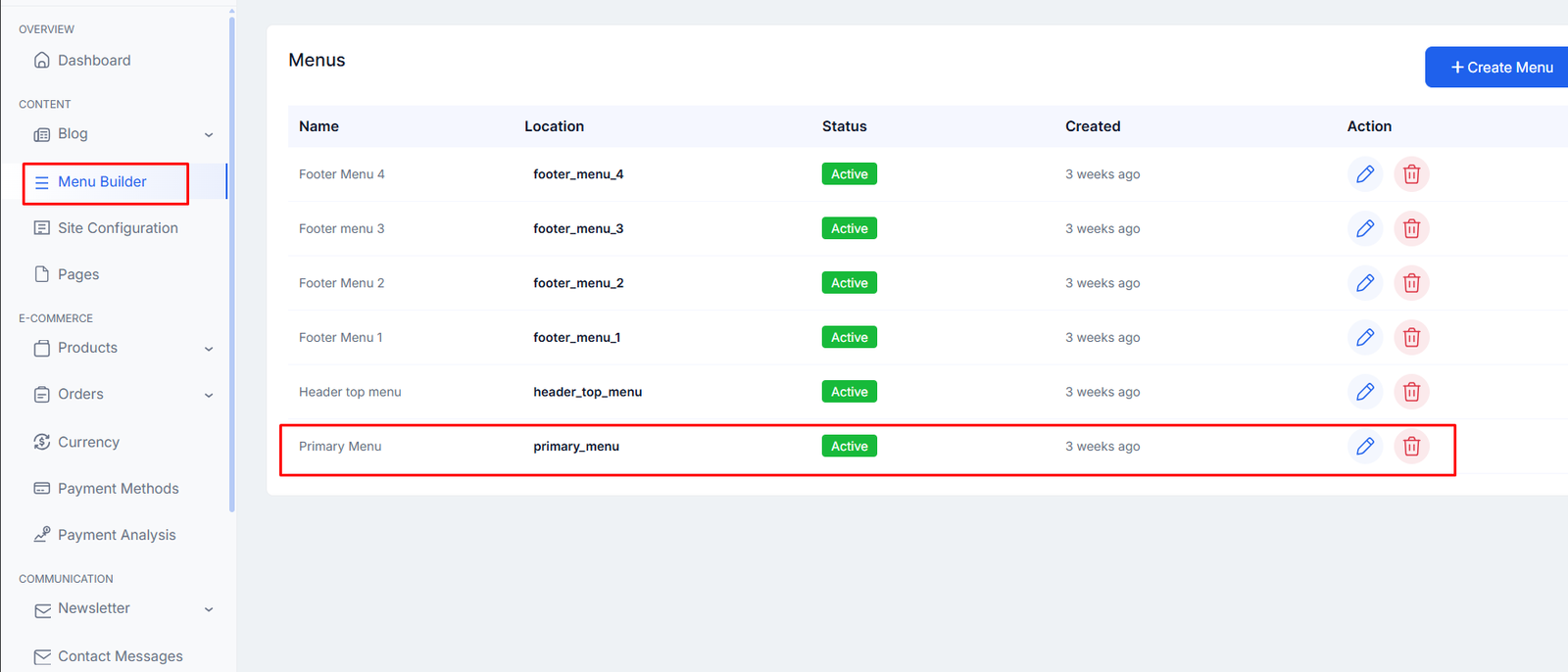Click the footer_menu_4 location text
The height and width of the screenshot is (672, 1568).
[578, 174]
